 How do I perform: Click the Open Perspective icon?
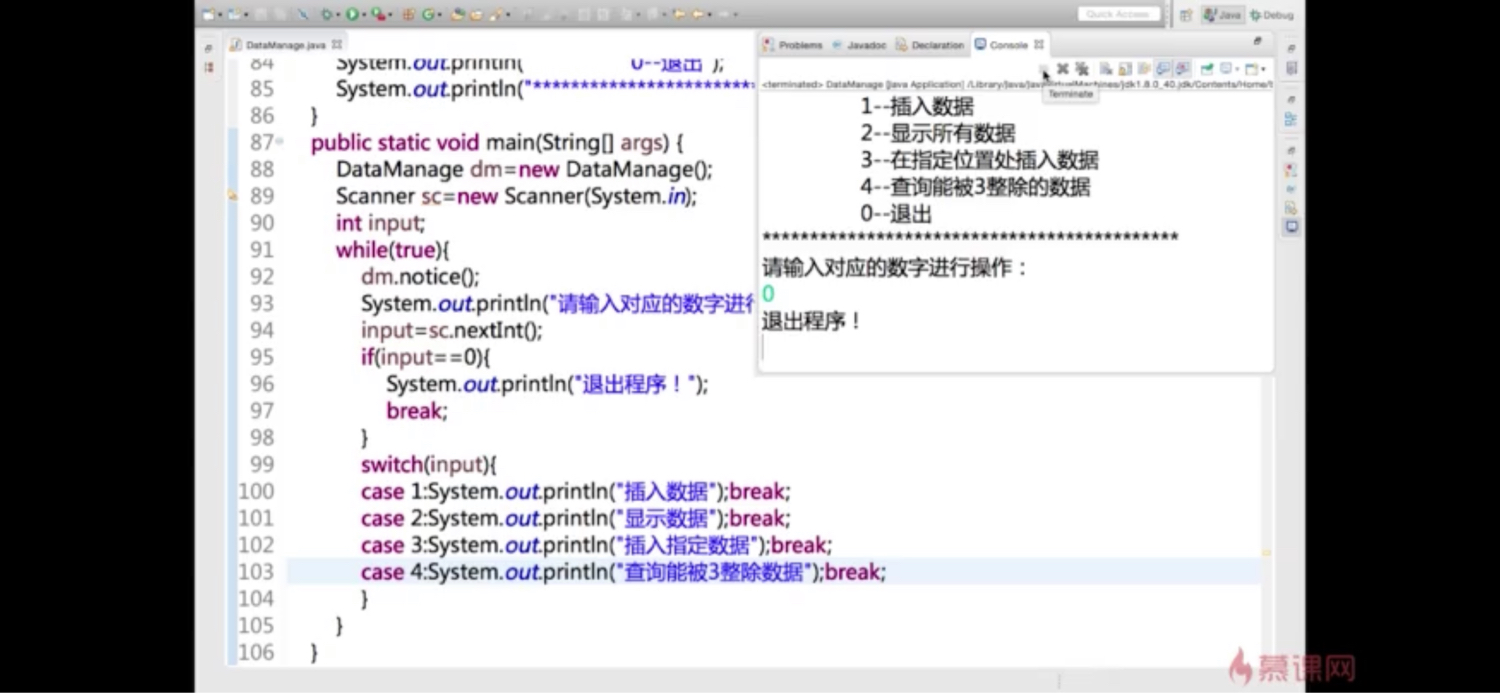[1186, 15]
